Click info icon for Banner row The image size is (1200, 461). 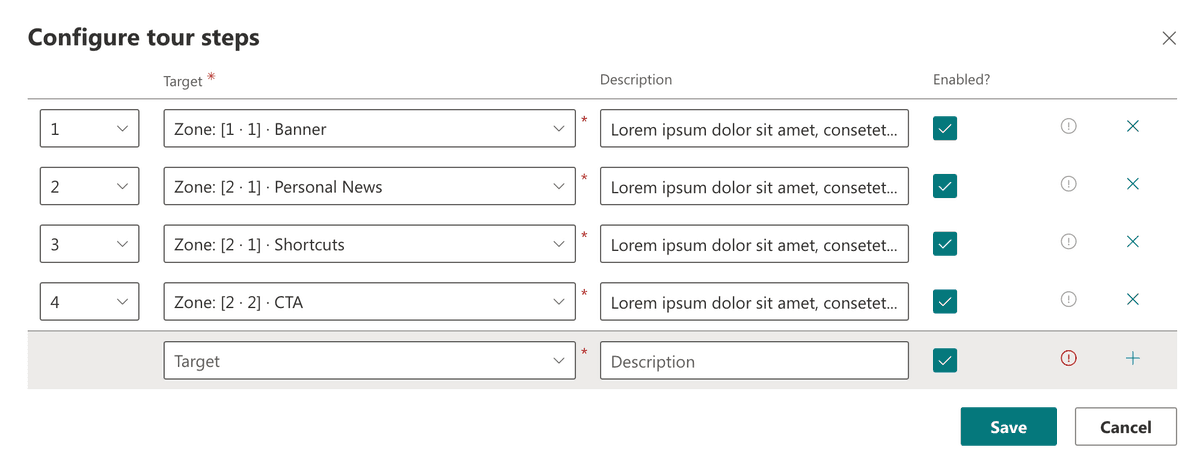point(1068,127)
